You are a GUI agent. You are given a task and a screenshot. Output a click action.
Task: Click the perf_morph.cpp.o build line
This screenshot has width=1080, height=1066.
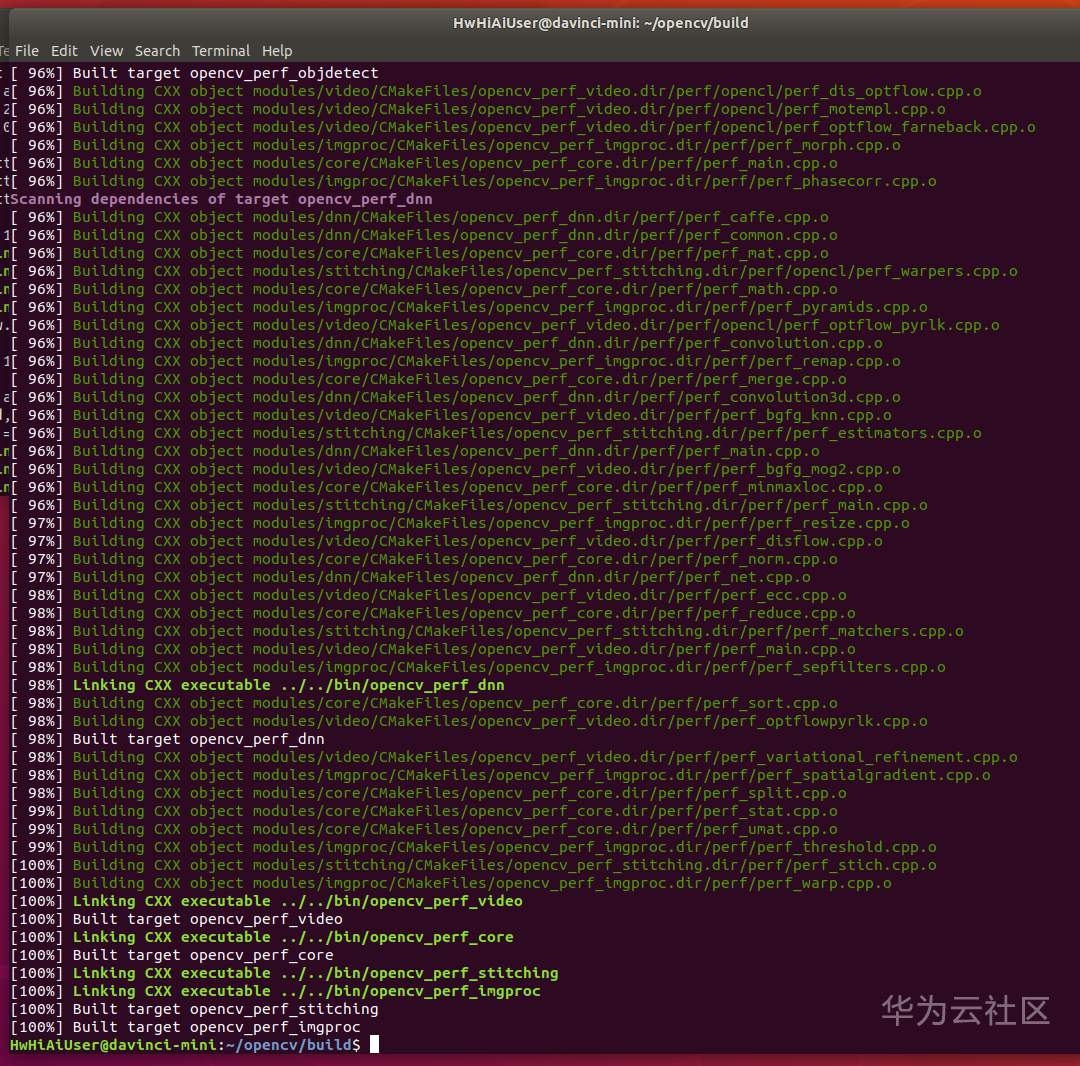tap(455, 145)
